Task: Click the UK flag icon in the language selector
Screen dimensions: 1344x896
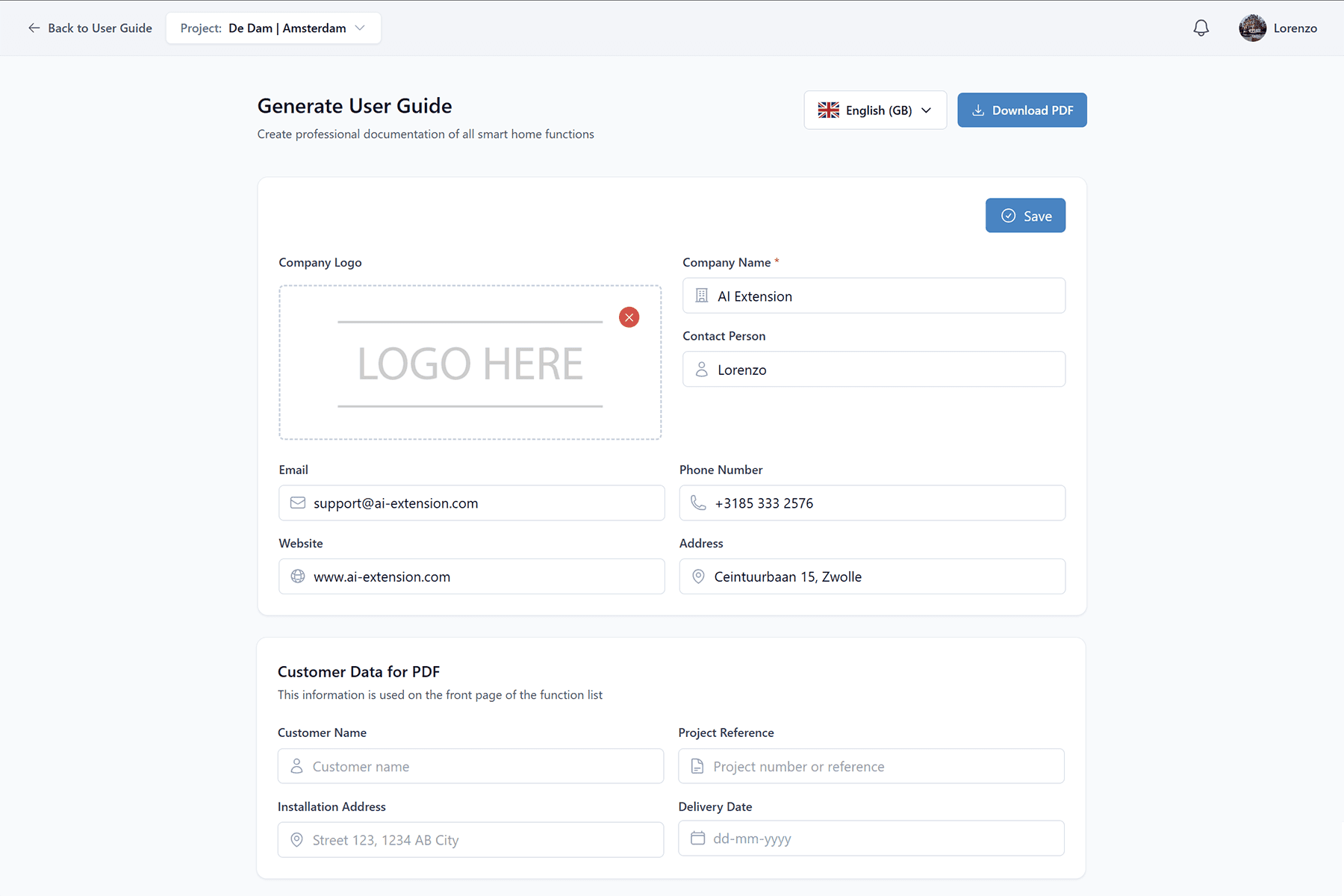Action: click(x=828, y=110)
